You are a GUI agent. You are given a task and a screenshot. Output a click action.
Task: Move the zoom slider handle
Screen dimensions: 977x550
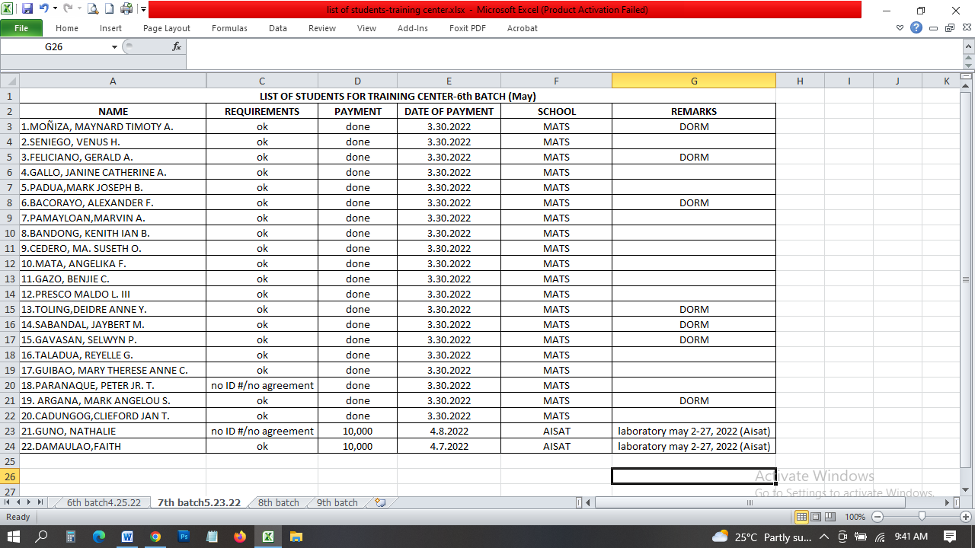(922, 517)
